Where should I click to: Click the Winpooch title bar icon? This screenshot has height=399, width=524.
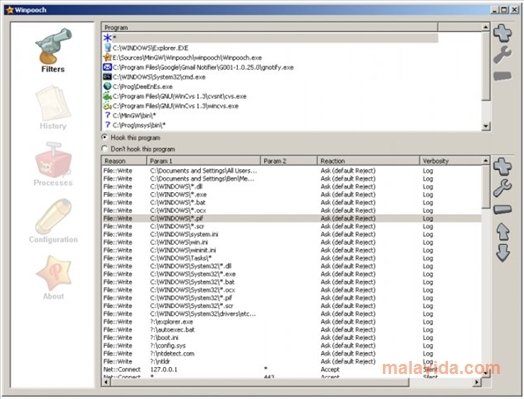click(10, 10)
